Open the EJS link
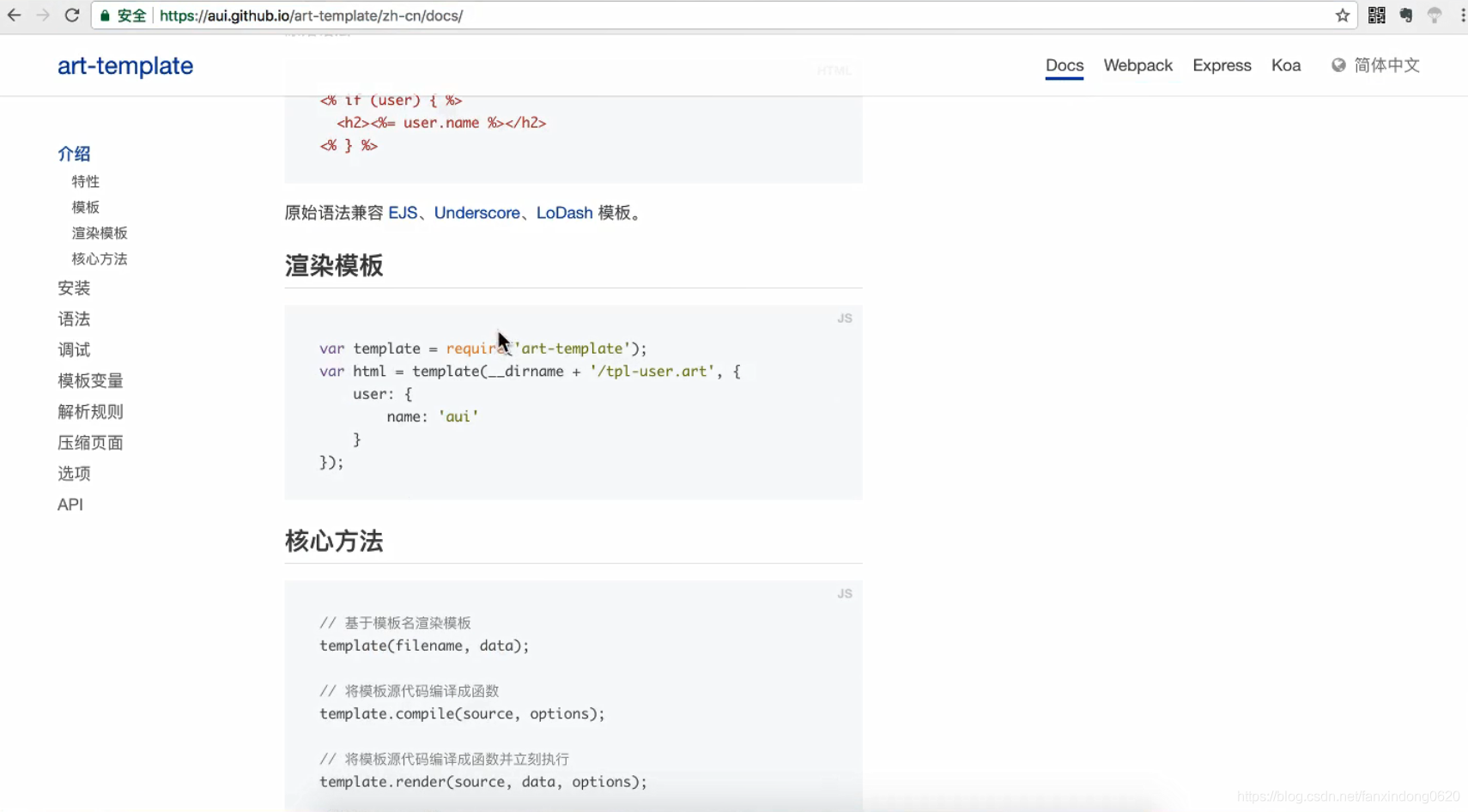Viewport: 1468px width, 812px height. click(403, 213)
